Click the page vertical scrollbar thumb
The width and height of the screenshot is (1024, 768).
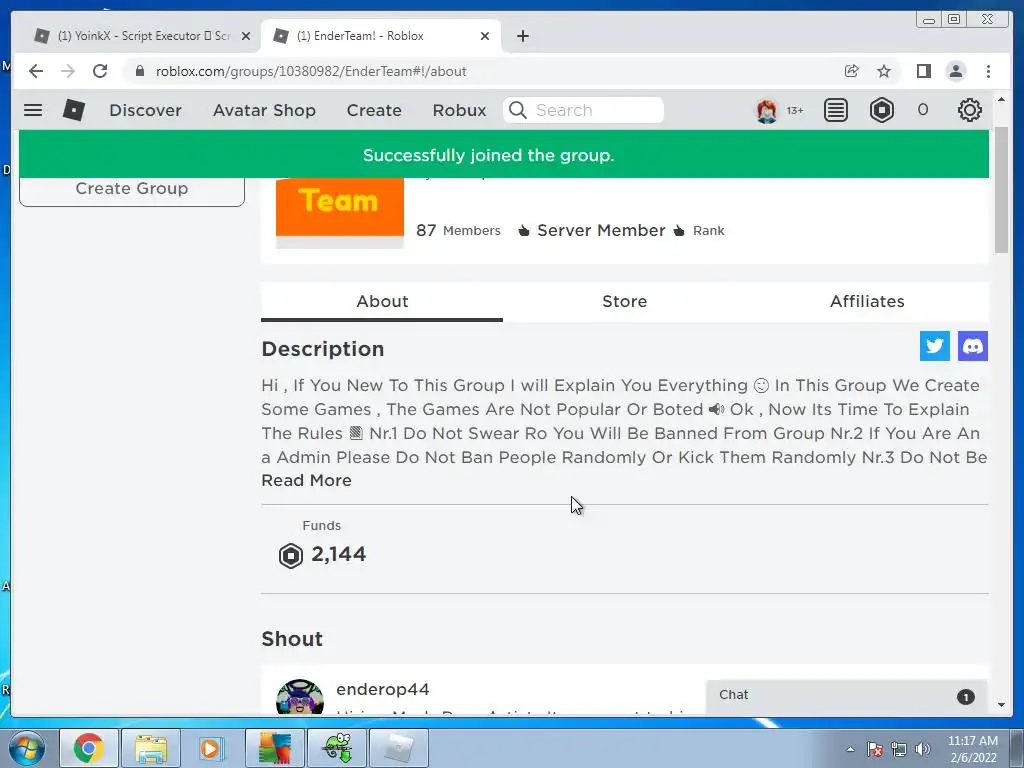[1001, 189]
